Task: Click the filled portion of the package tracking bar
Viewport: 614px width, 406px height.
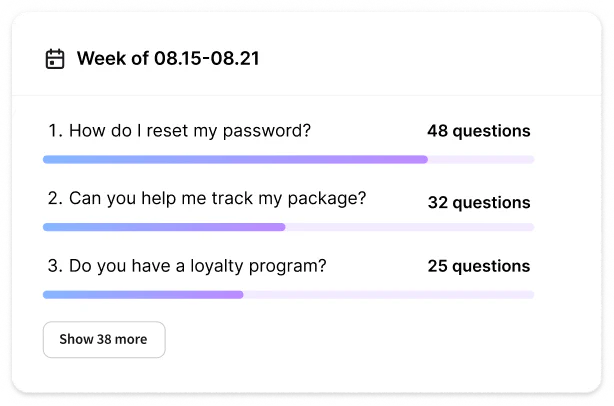Action: point(164,227)
